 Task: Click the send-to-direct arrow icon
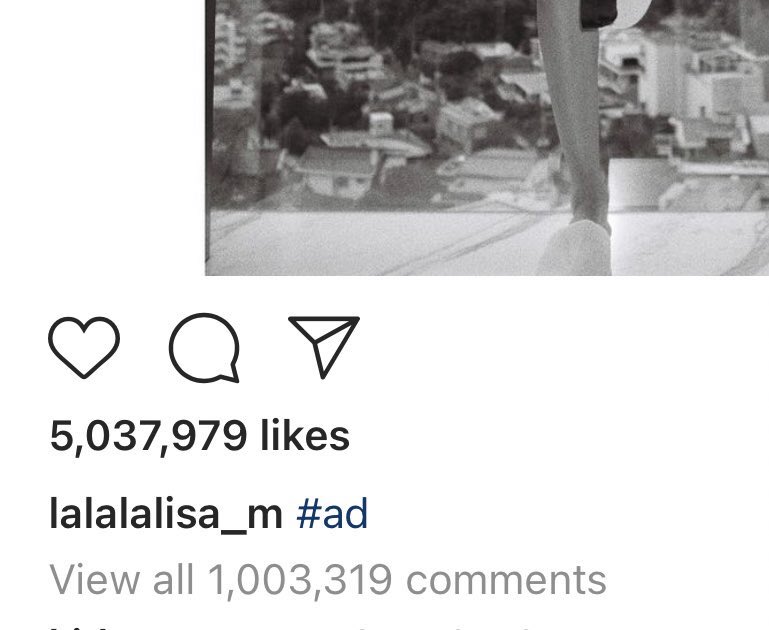pyautogui.click(x=324, y=347)
